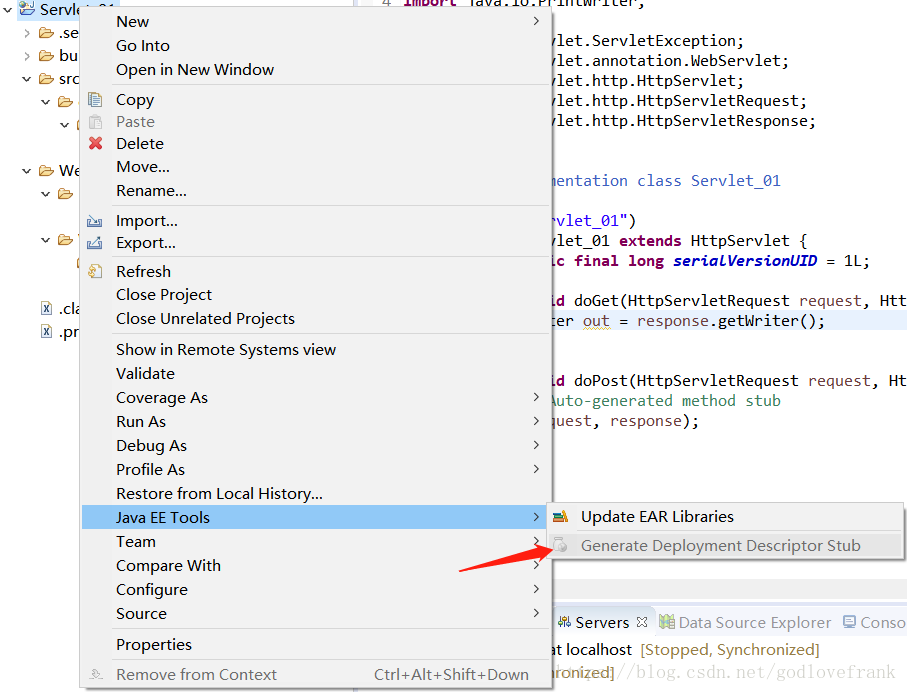907x692 pixels.
Task: Click the Data Source Explorer tab icon
Action: (x=667, y=621)
